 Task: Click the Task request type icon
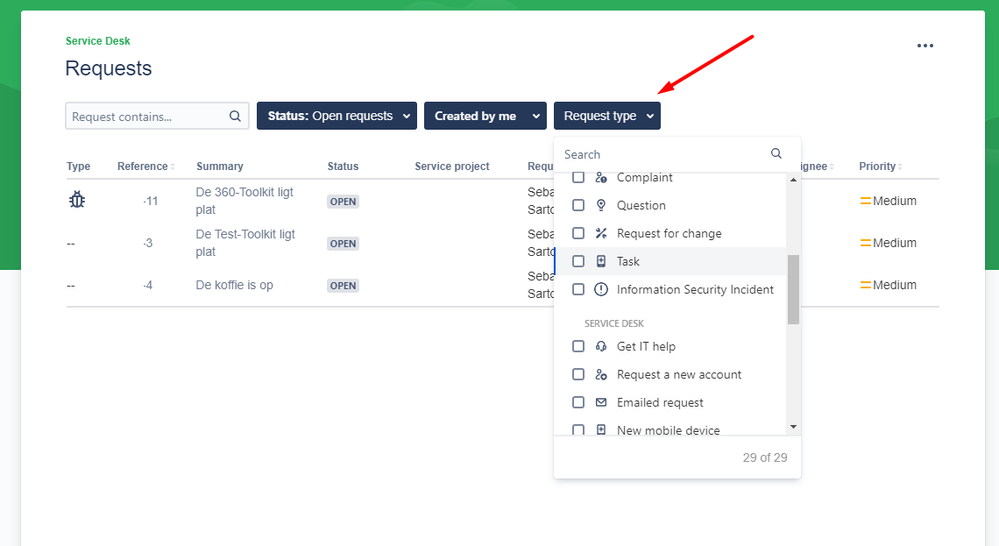(x=601, y=261)
